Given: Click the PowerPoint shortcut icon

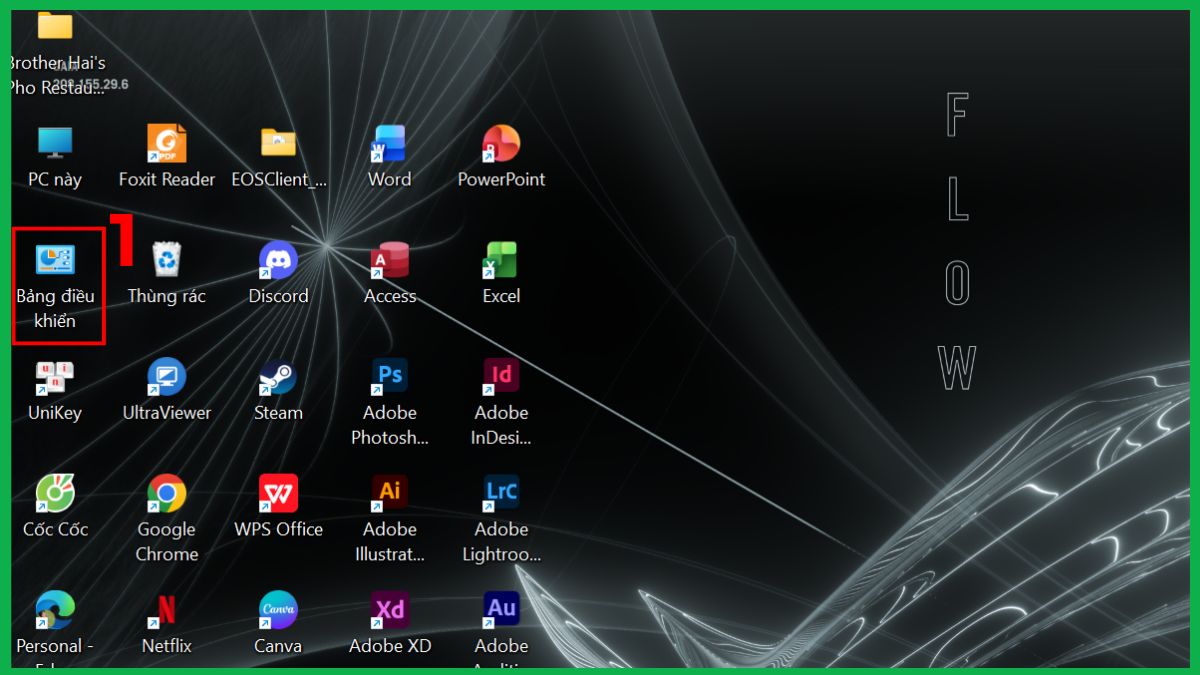Looking at the screenshot, I should (501, 144).
